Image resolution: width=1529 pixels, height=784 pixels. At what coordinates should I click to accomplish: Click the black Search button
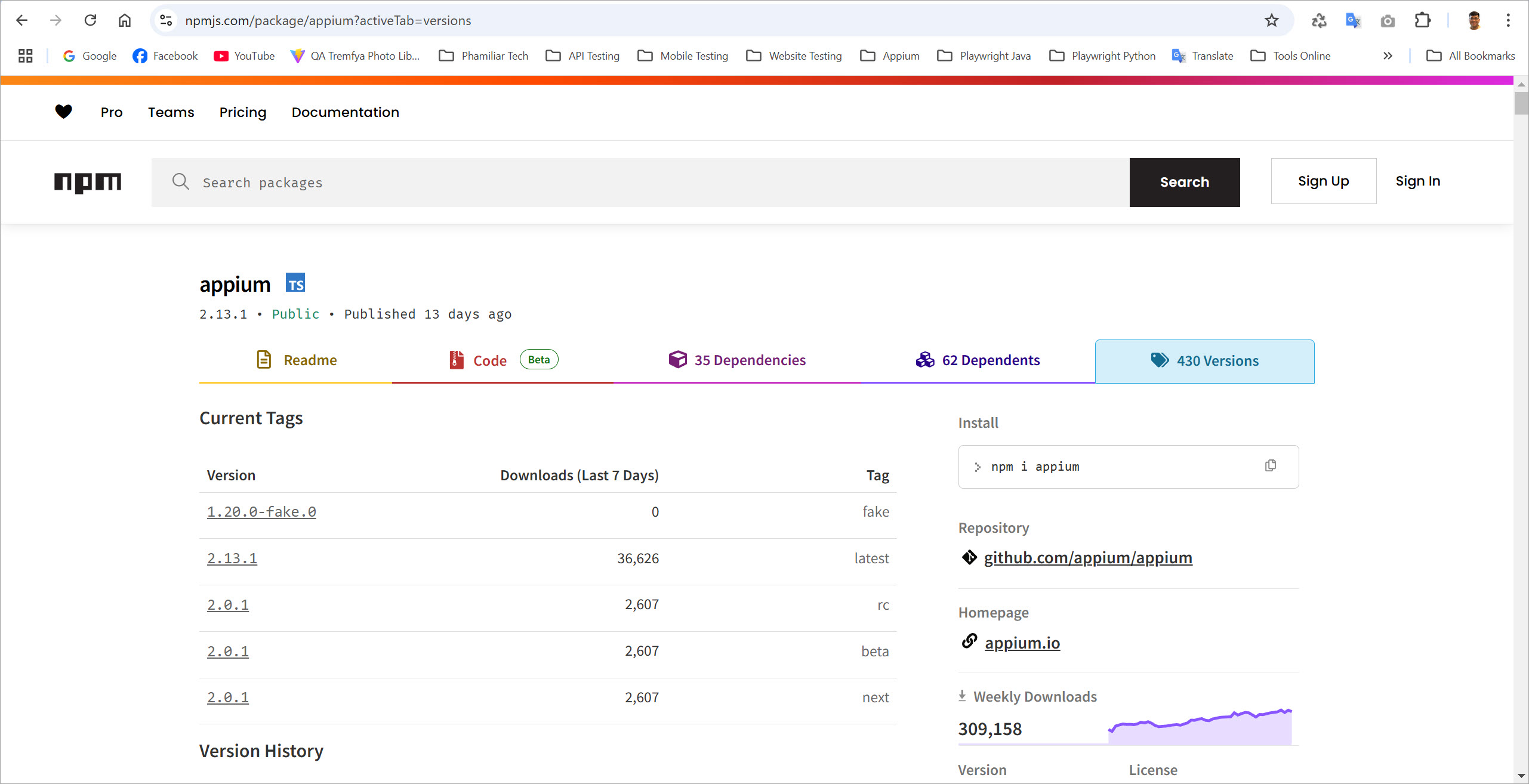click(x=1184, y=183)
